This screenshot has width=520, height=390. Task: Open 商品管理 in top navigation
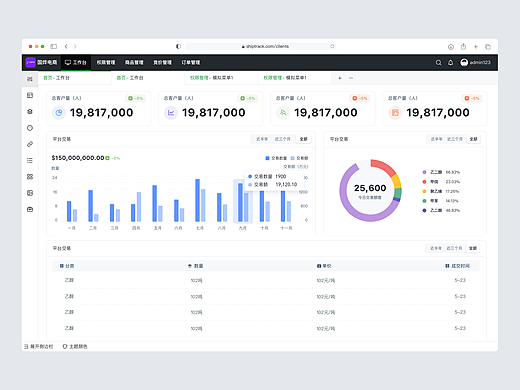click(x=134, y=62)
